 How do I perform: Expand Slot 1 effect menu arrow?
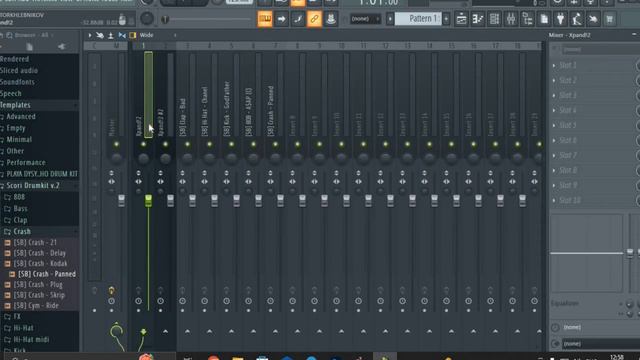[x=554, y=65]
